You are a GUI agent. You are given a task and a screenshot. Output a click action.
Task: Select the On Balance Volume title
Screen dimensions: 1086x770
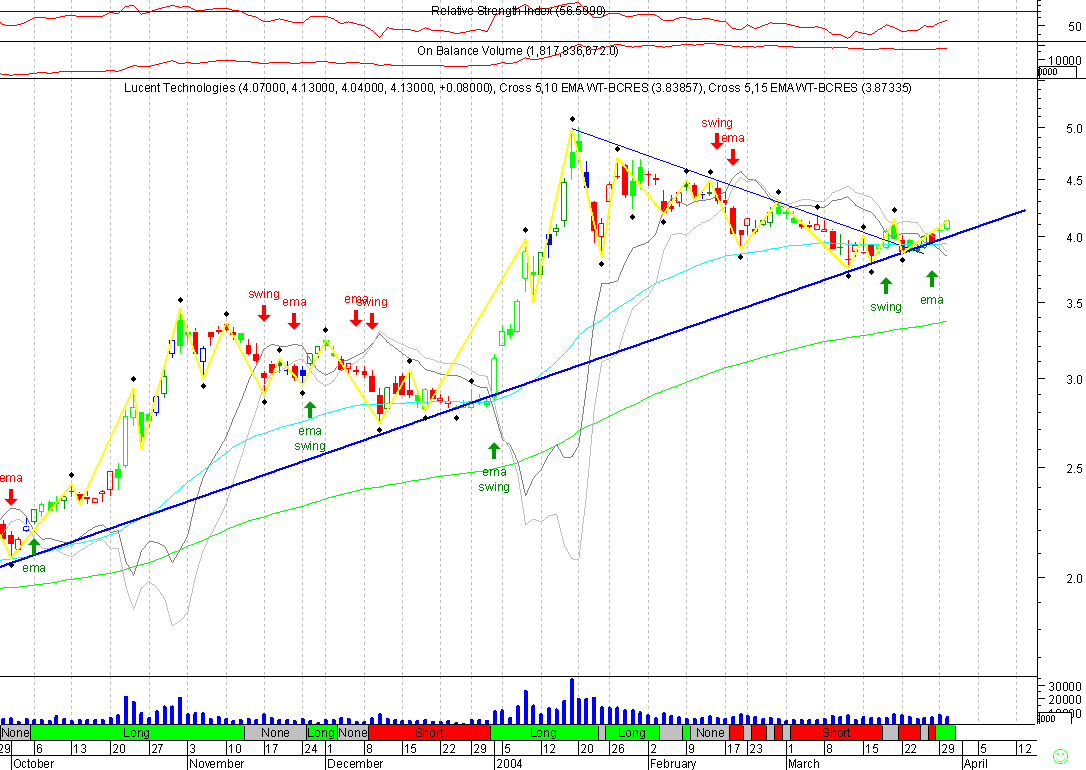pyautogui.click(x=517, y=51)
